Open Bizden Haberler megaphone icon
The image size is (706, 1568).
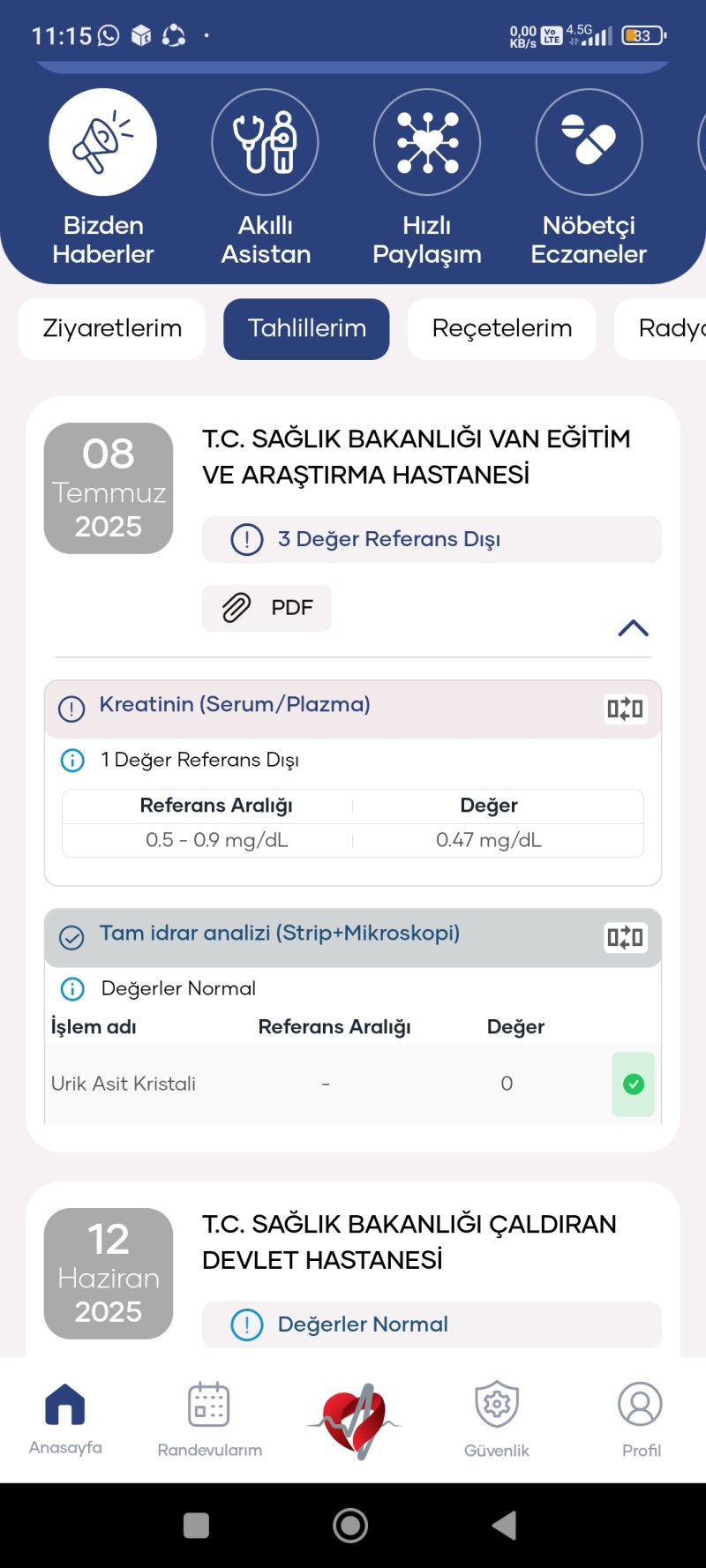(x=102, y=142)
